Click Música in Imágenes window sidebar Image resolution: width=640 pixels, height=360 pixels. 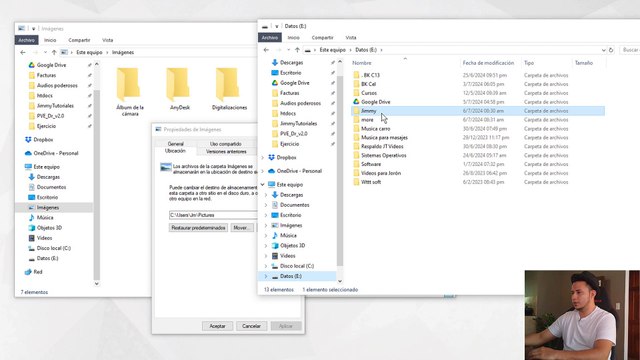[x=44, y=218]
